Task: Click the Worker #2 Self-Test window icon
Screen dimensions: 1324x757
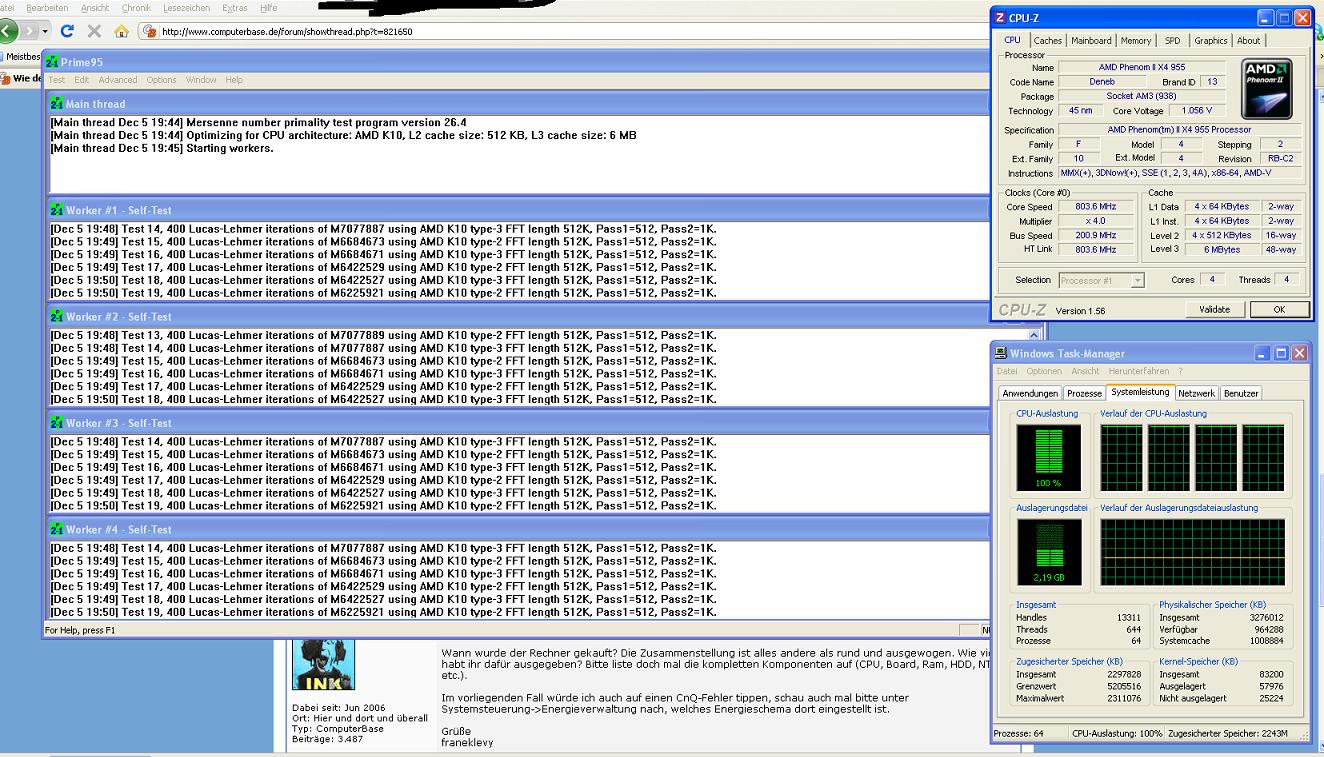Action: point(57,316)
